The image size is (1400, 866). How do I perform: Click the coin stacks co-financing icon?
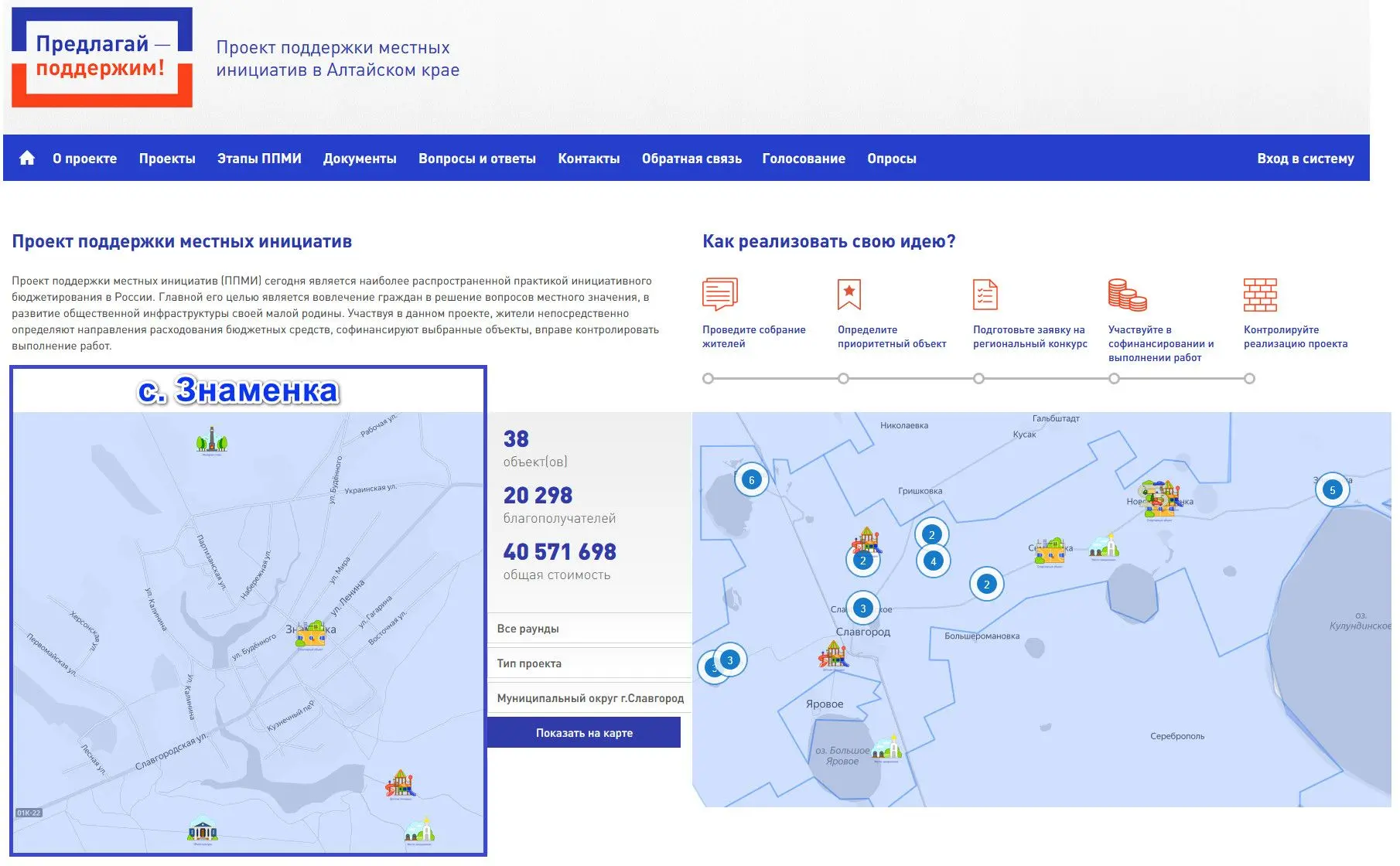pos(1127,295)
